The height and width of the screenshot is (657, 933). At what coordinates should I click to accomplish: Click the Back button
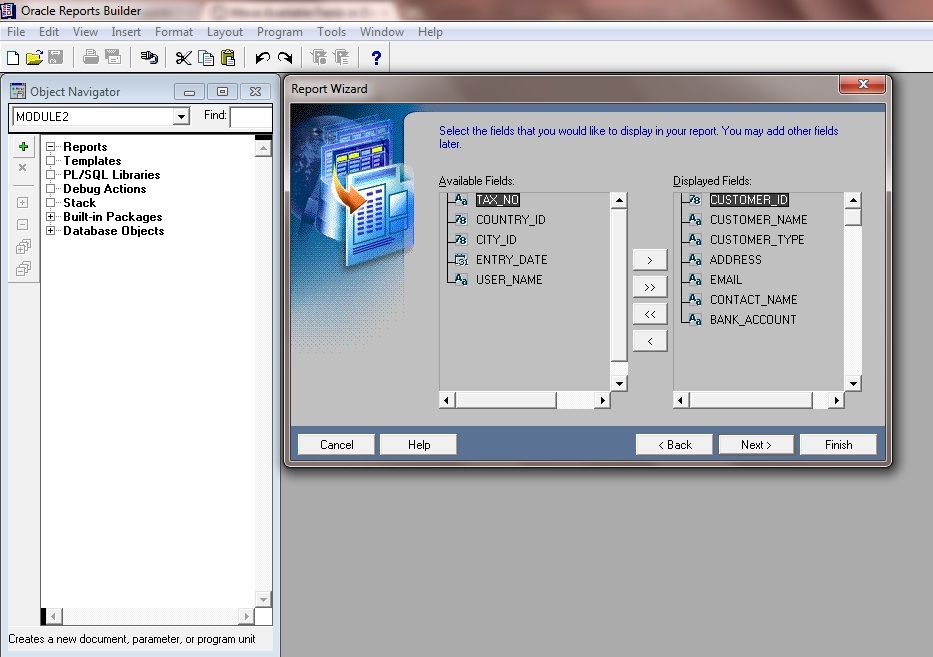[x=674, y=445]
